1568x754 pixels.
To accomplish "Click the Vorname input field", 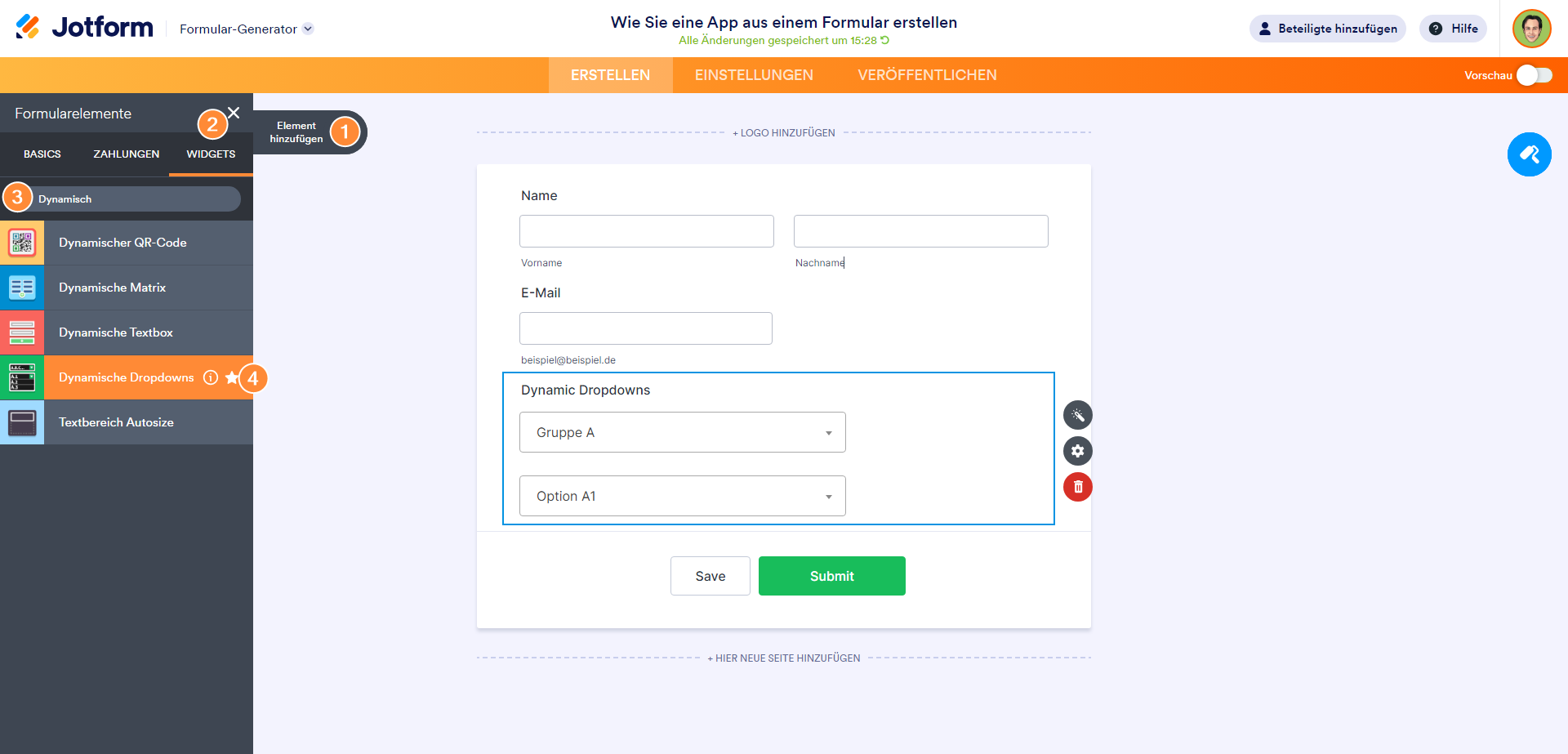I will (646, 231).
